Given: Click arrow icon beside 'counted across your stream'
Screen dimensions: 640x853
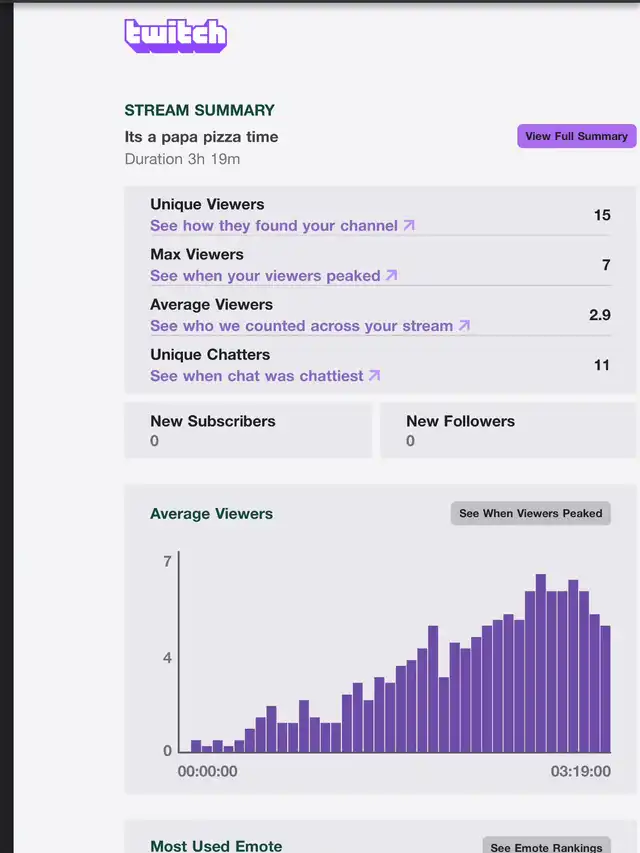Looking at the screenshot, I should click(464, 326).
